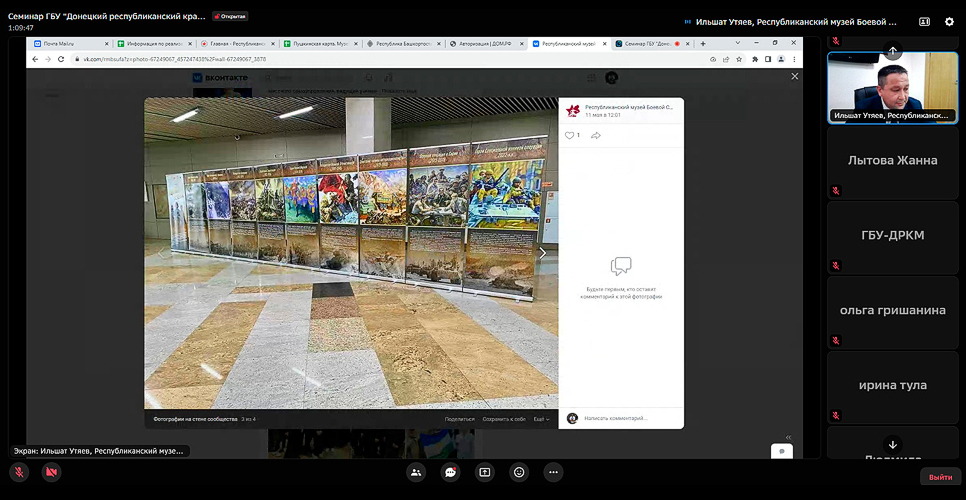
Task: Click the Поделиться link under photo
Action: [x=460, y=419]
